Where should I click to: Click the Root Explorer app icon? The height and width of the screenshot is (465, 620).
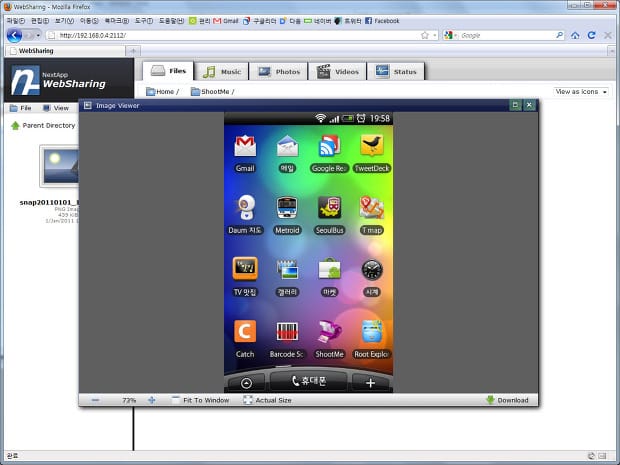(x=372, y=331)
